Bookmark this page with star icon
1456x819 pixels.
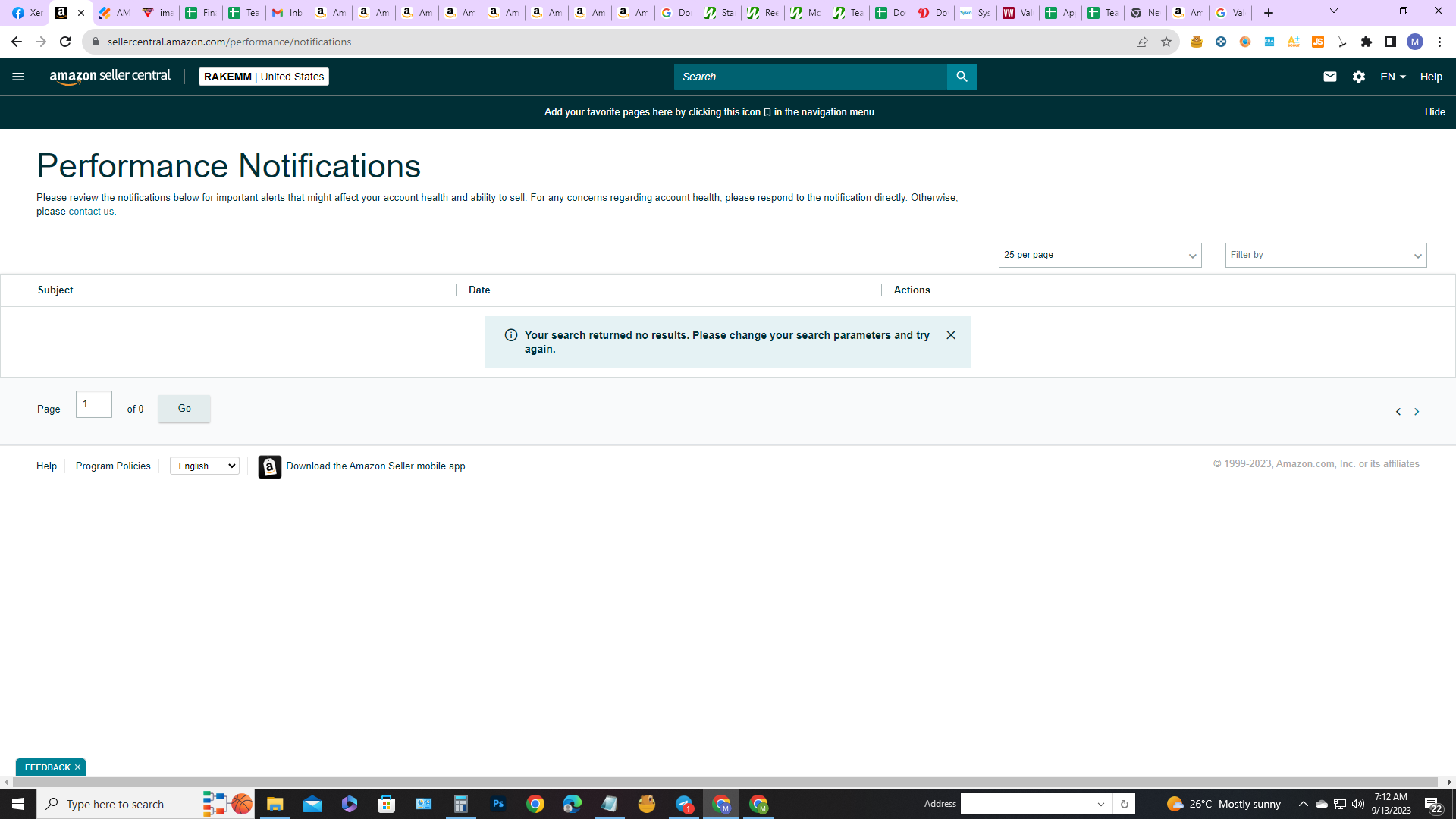(x=1166, y=42)
